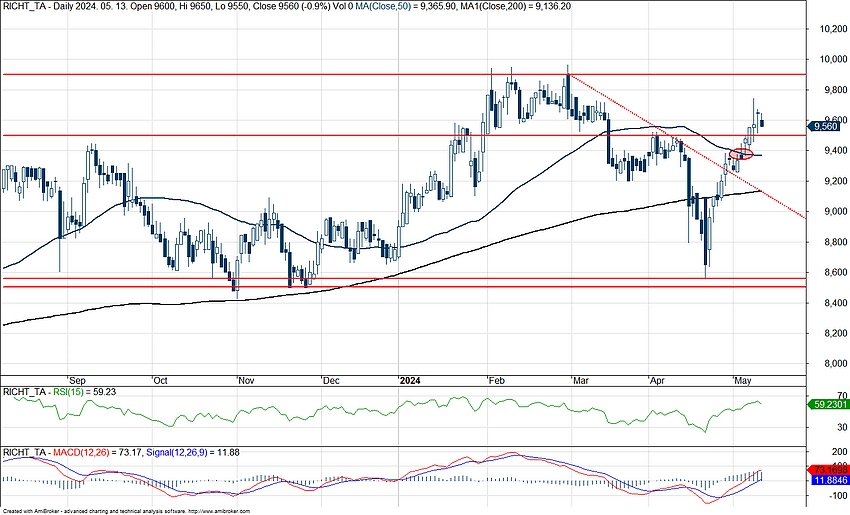Viewport: 850px width, 515px height.
Task: Click the Feb label on the time axis
Action: pyautogui.click(x=497, y=381)
